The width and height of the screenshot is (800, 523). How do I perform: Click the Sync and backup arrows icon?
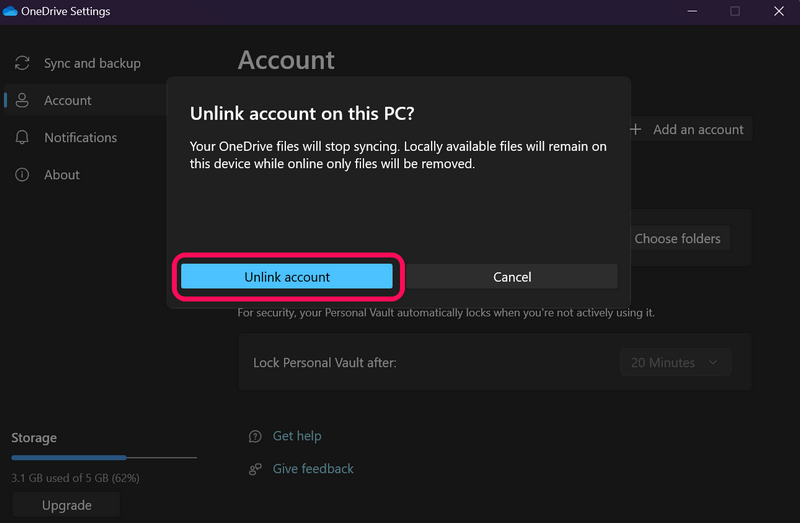click(x=22, y=63)
